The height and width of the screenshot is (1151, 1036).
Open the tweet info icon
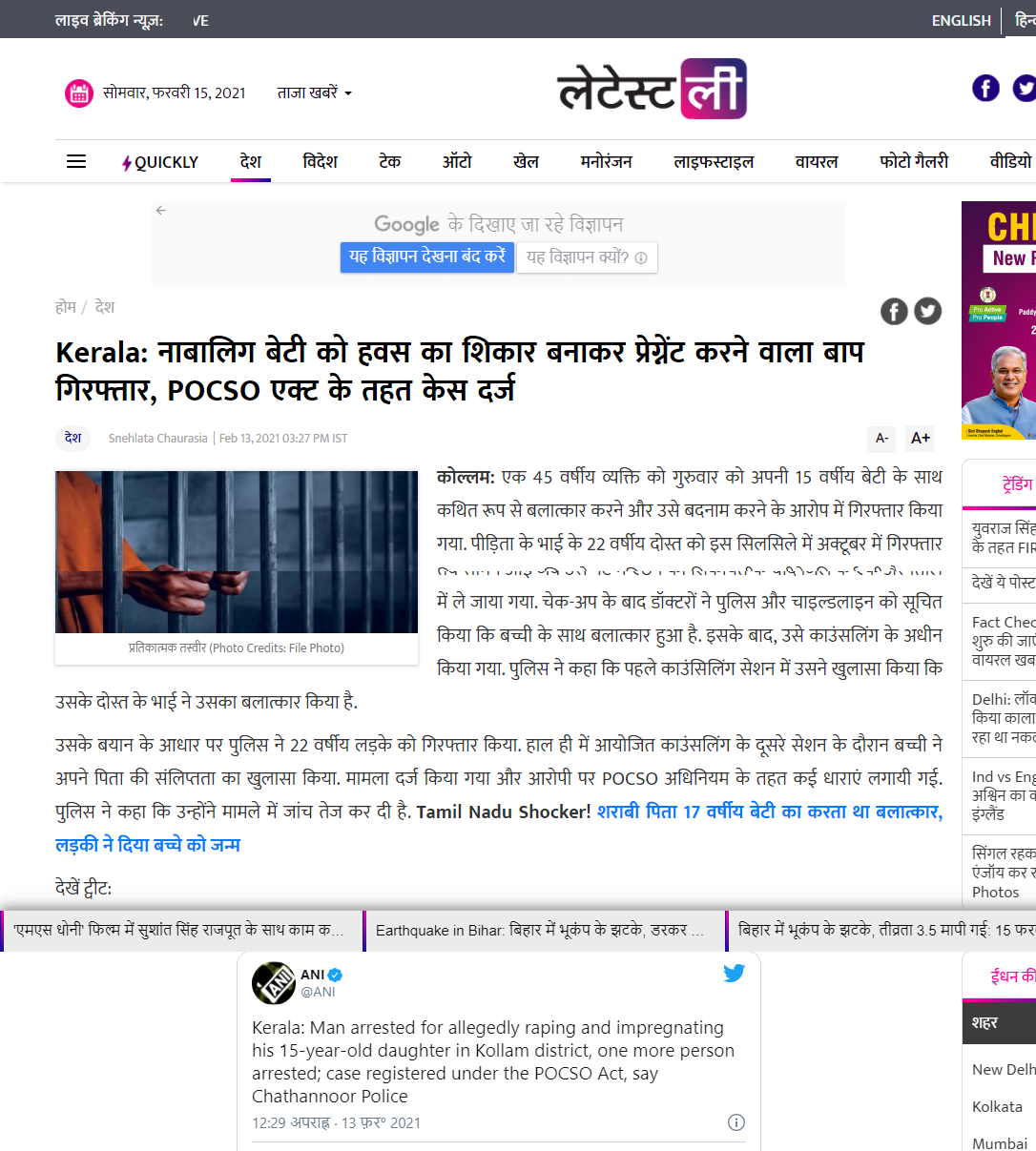[x=736, y=1122]
